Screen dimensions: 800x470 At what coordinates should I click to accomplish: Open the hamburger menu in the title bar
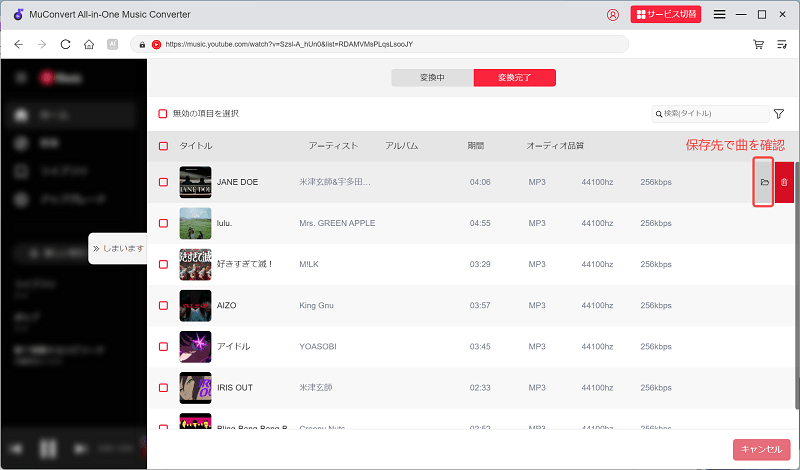point(719,14)
